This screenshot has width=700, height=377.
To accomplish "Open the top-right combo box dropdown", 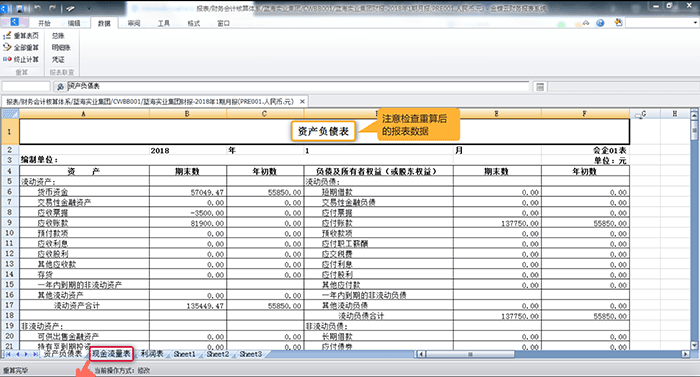I will pyautogui.click(x=695, y=22).
